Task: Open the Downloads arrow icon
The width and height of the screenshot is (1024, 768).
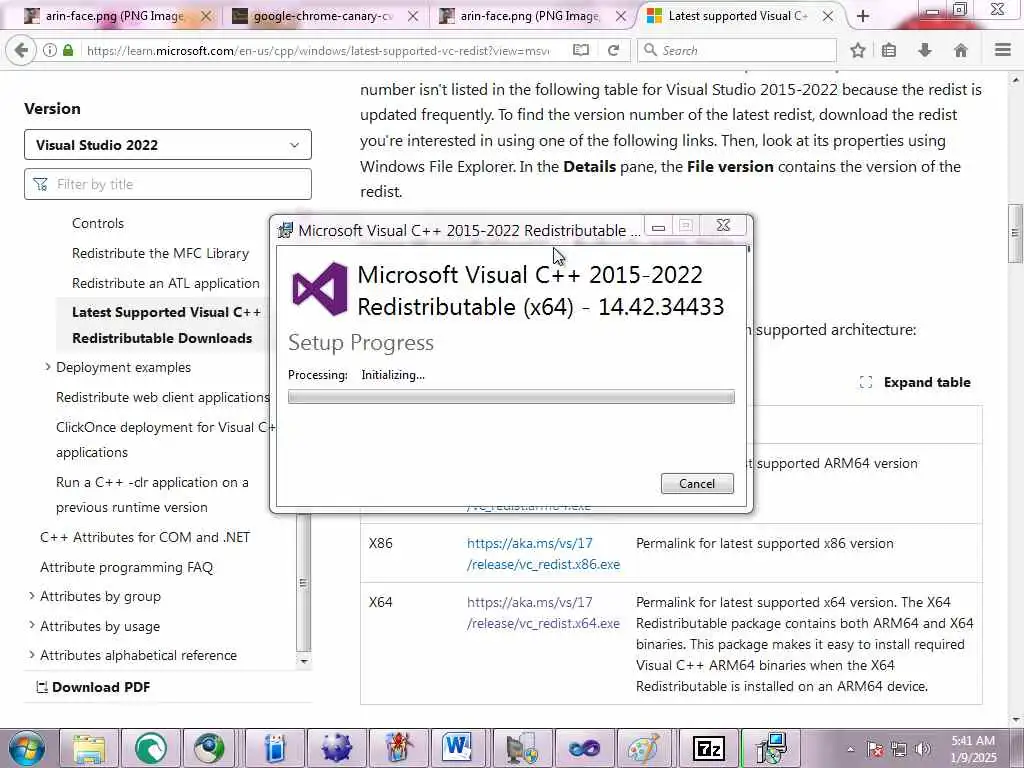Action: [925, 50]
